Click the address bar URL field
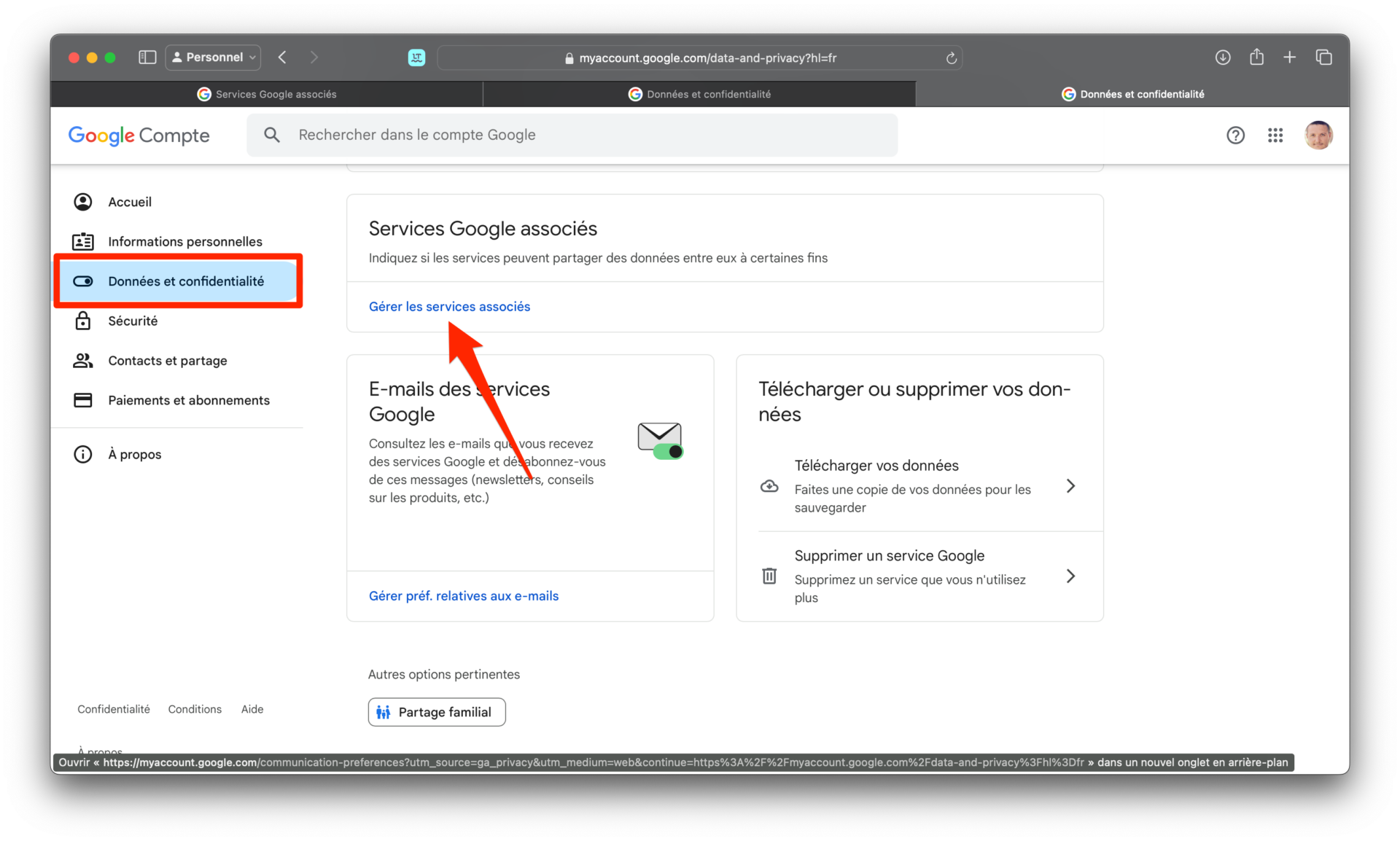The height and width of the screenshot is (841, 1400). [700, 58]
